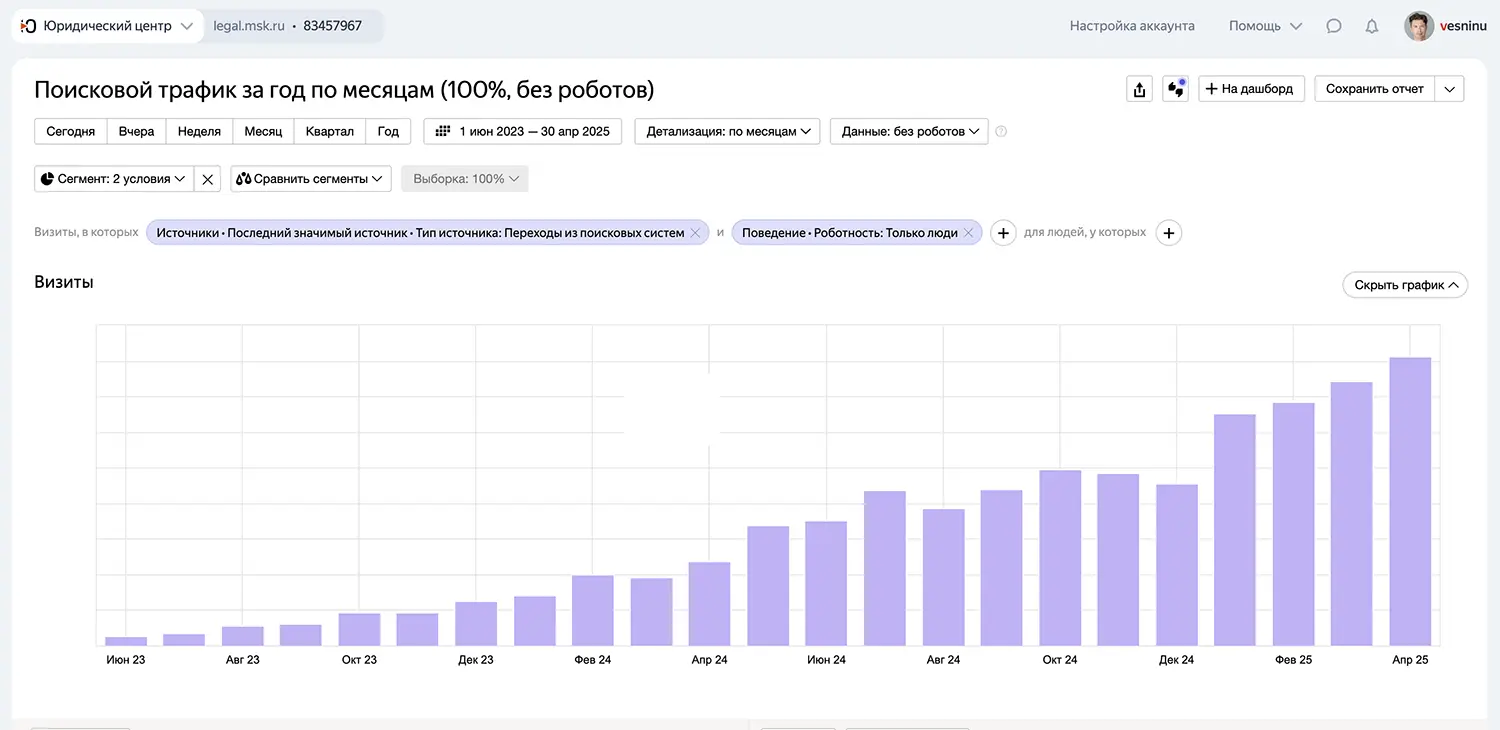The width and height of the screenshot is (1500, 730).
Task: Collapse chart with 'Скрыть график'
Action: click(x=1404, y=285)
